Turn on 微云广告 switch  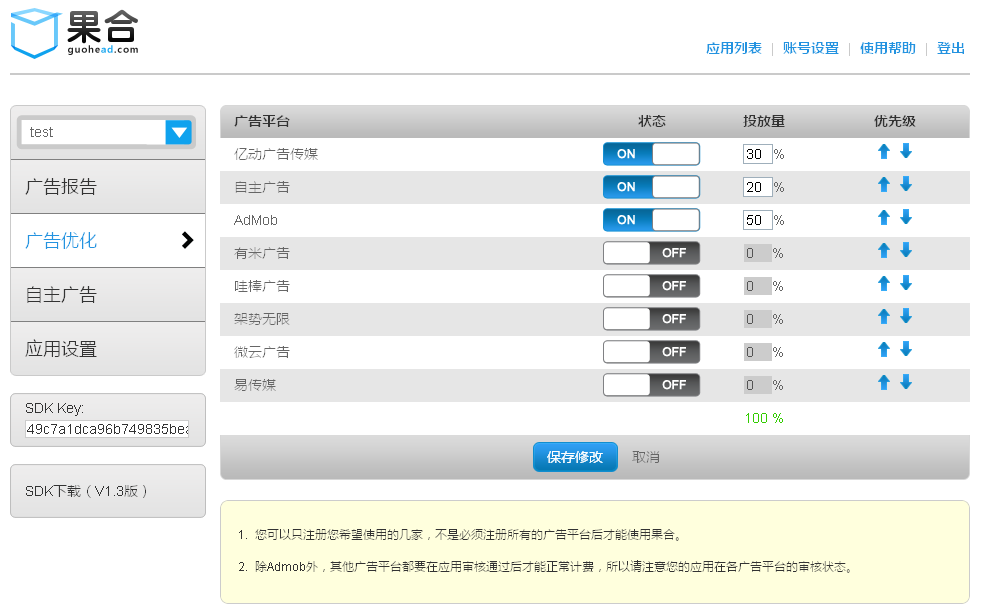pos(651,352)
